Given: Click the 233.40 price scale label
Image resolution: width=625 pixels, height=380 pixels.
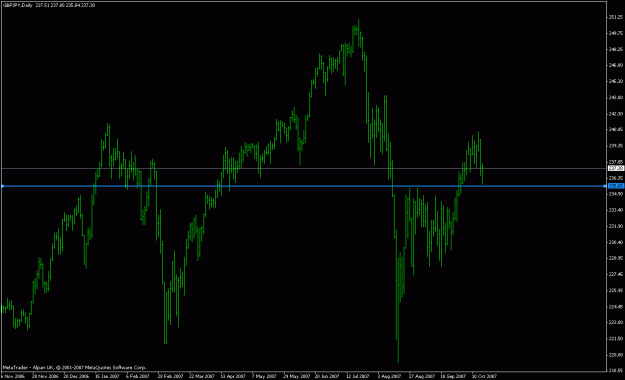Looking at the screenshot, I should pyautogui.click(x=616, y=210).
